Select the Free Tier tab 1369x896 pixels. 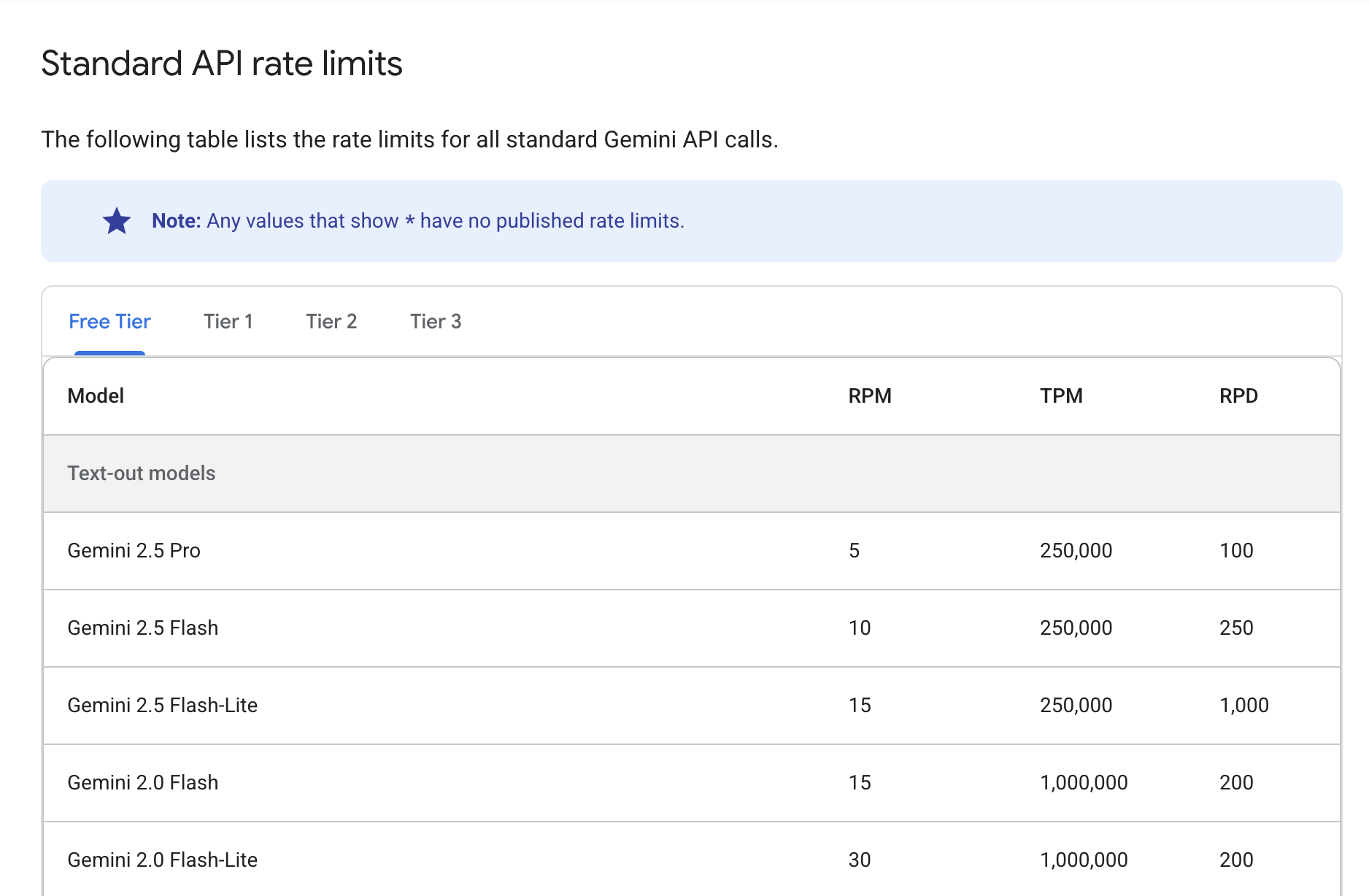pos(109,322)
